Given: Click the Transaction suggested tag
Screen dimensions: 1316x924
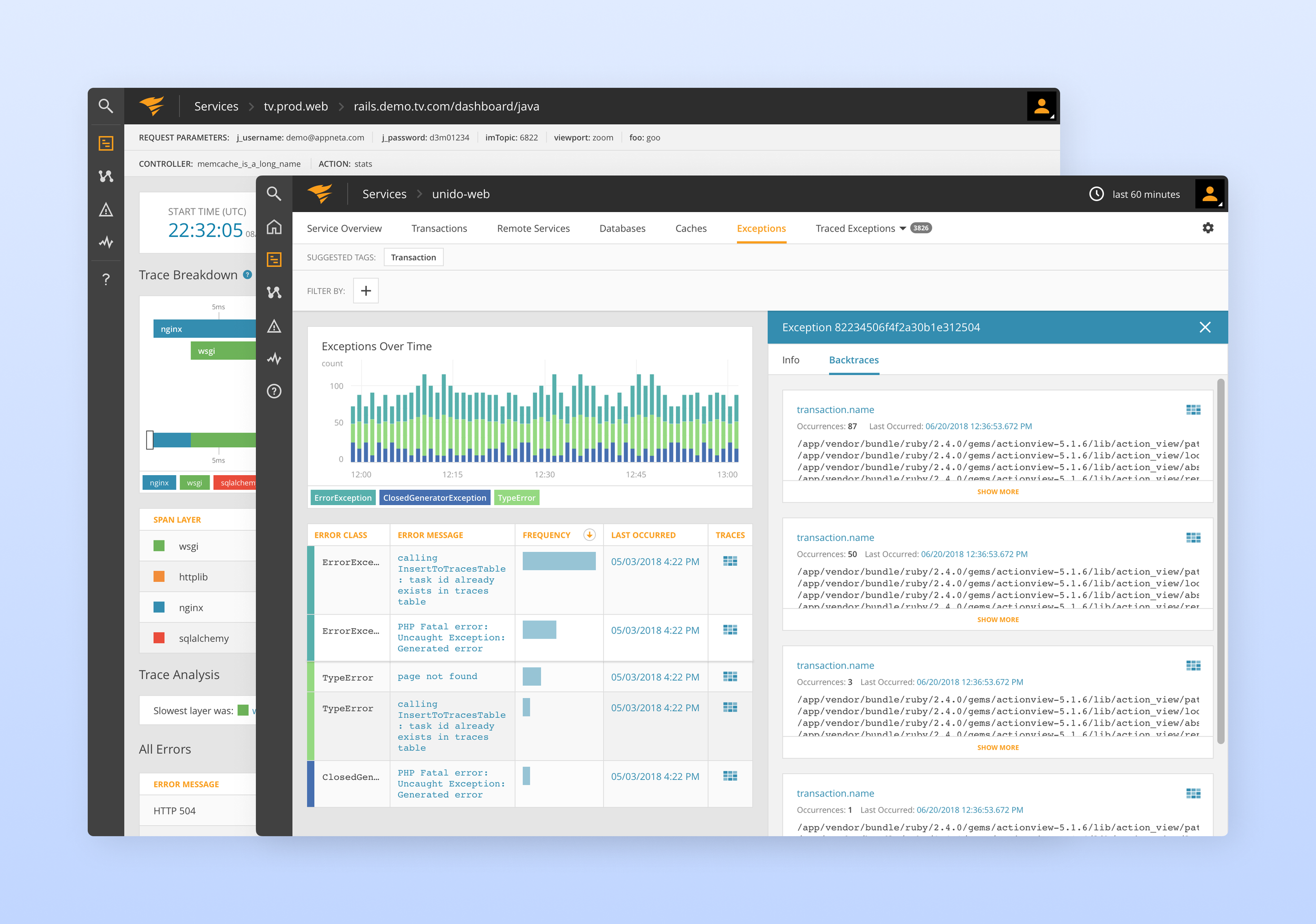Looking at the screenshot, I should [x=413, y=257].
